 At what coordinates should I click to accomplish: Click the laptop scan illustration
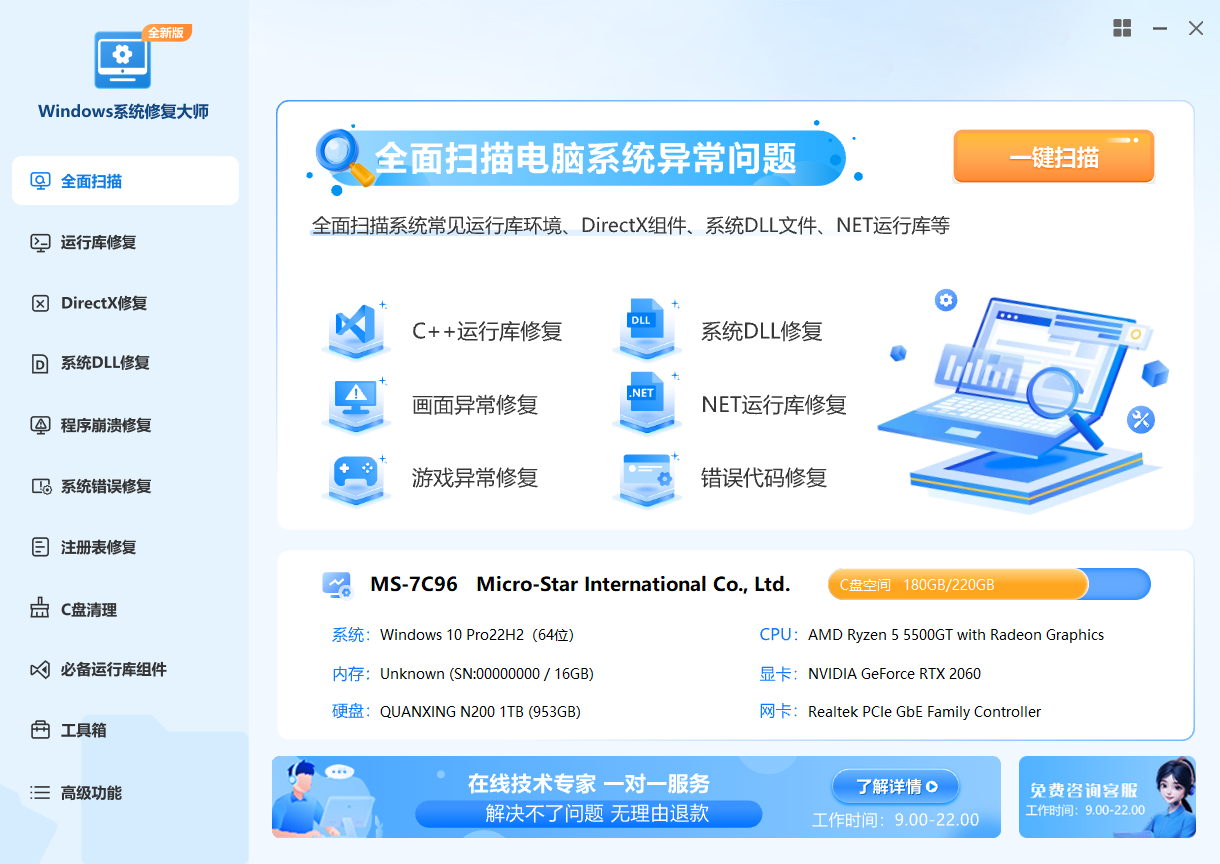pyautogui.click(x=1021, y=400)
